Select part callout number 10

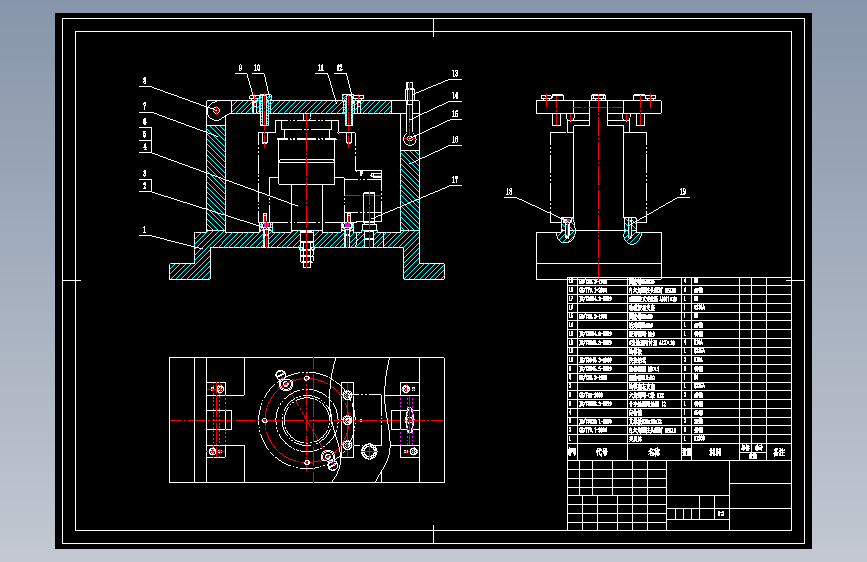[x=257, y=68]
